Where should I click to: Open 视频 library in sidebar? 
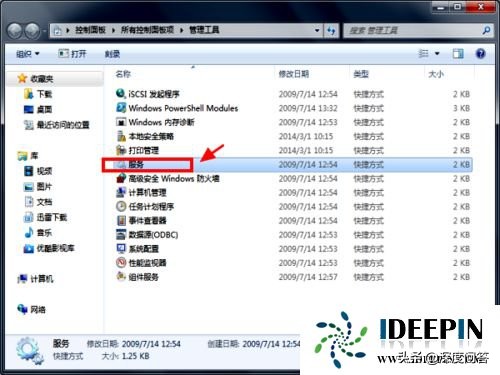(x=38, y=171)
